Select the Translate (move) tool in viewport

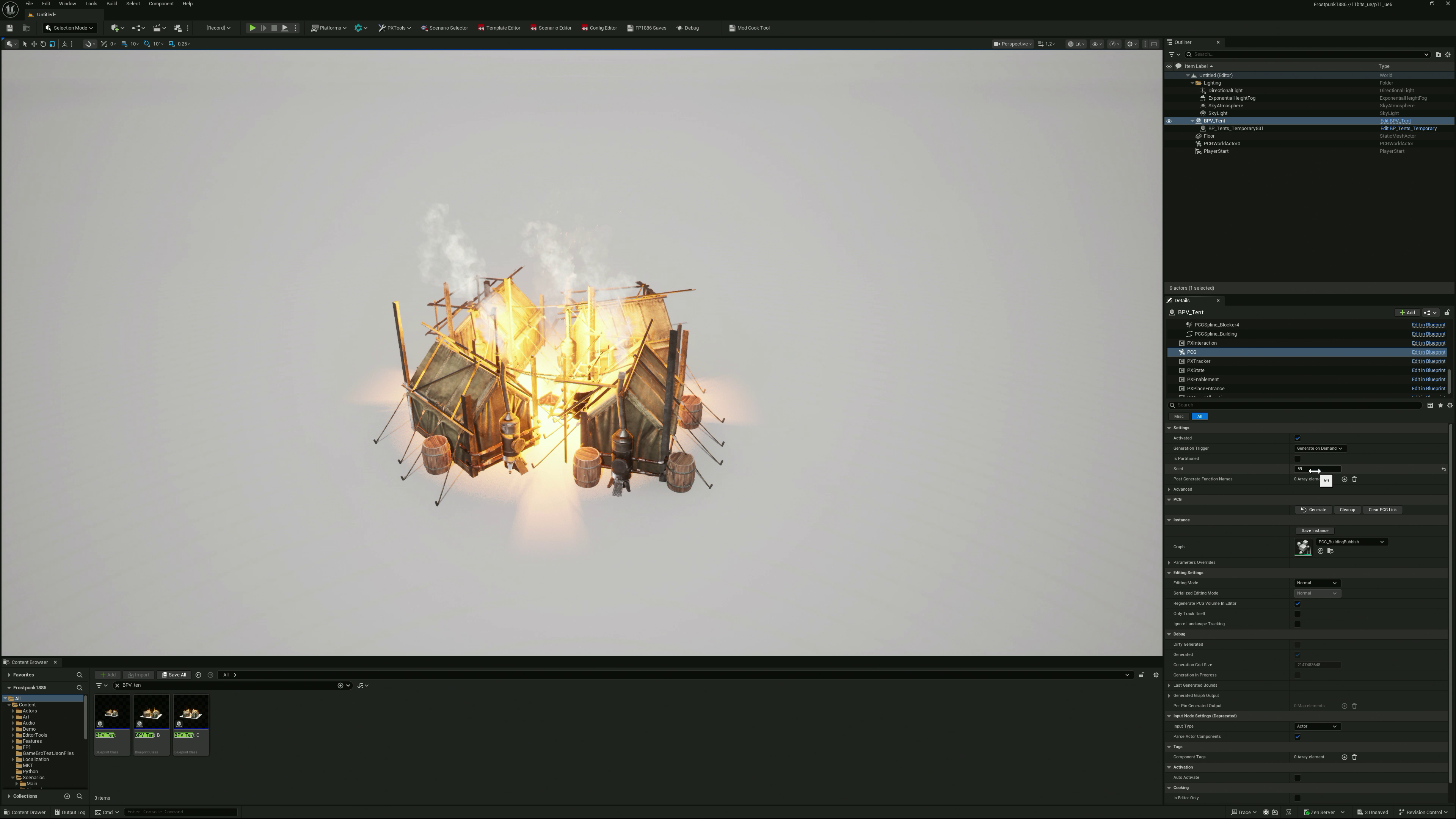(34, 44)
